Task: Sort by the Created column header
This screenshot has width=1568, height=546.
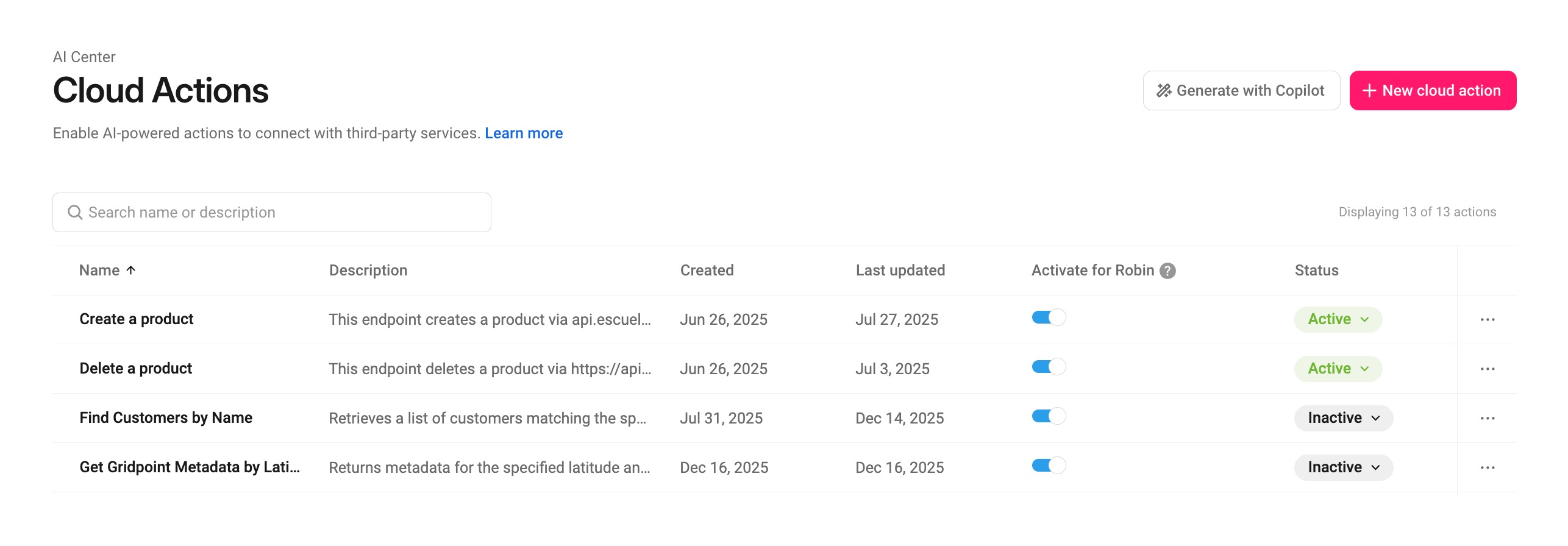Action: [x=707, y=271]
